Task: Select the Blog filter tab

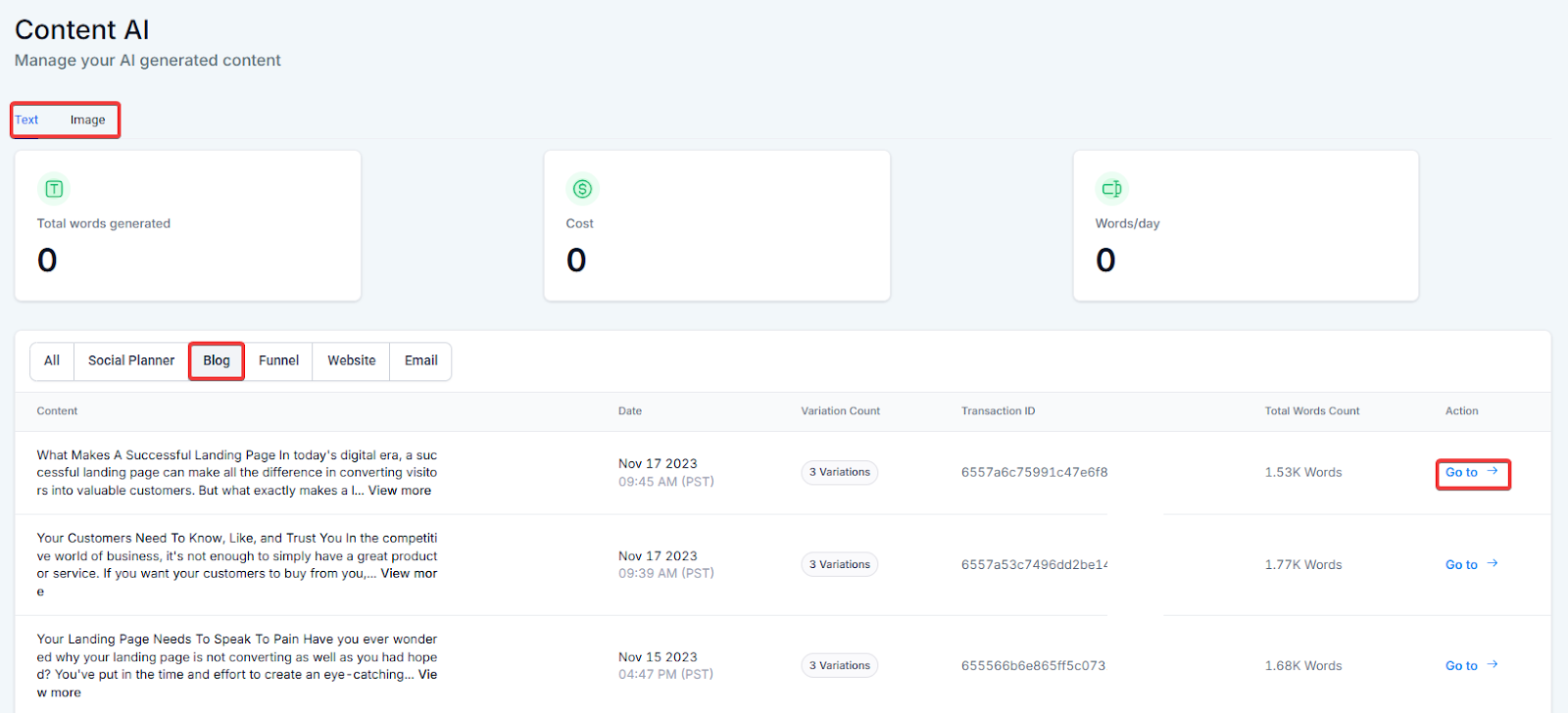Action: tap(217, 360)
